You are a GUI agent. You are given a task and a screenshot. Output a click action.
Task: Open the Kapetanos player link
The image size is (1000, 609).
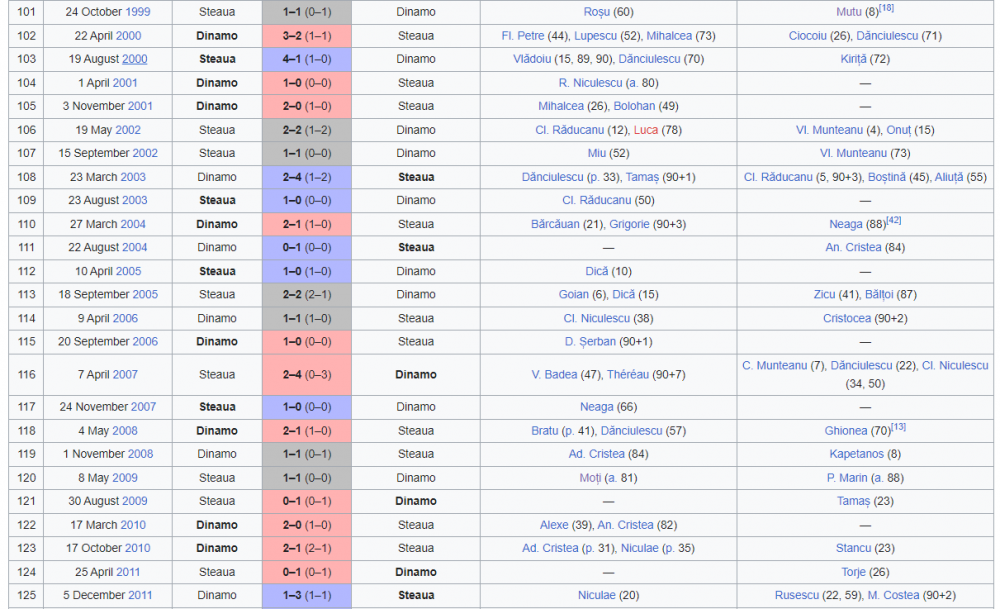pyautogui.click(x=857, y=454)
